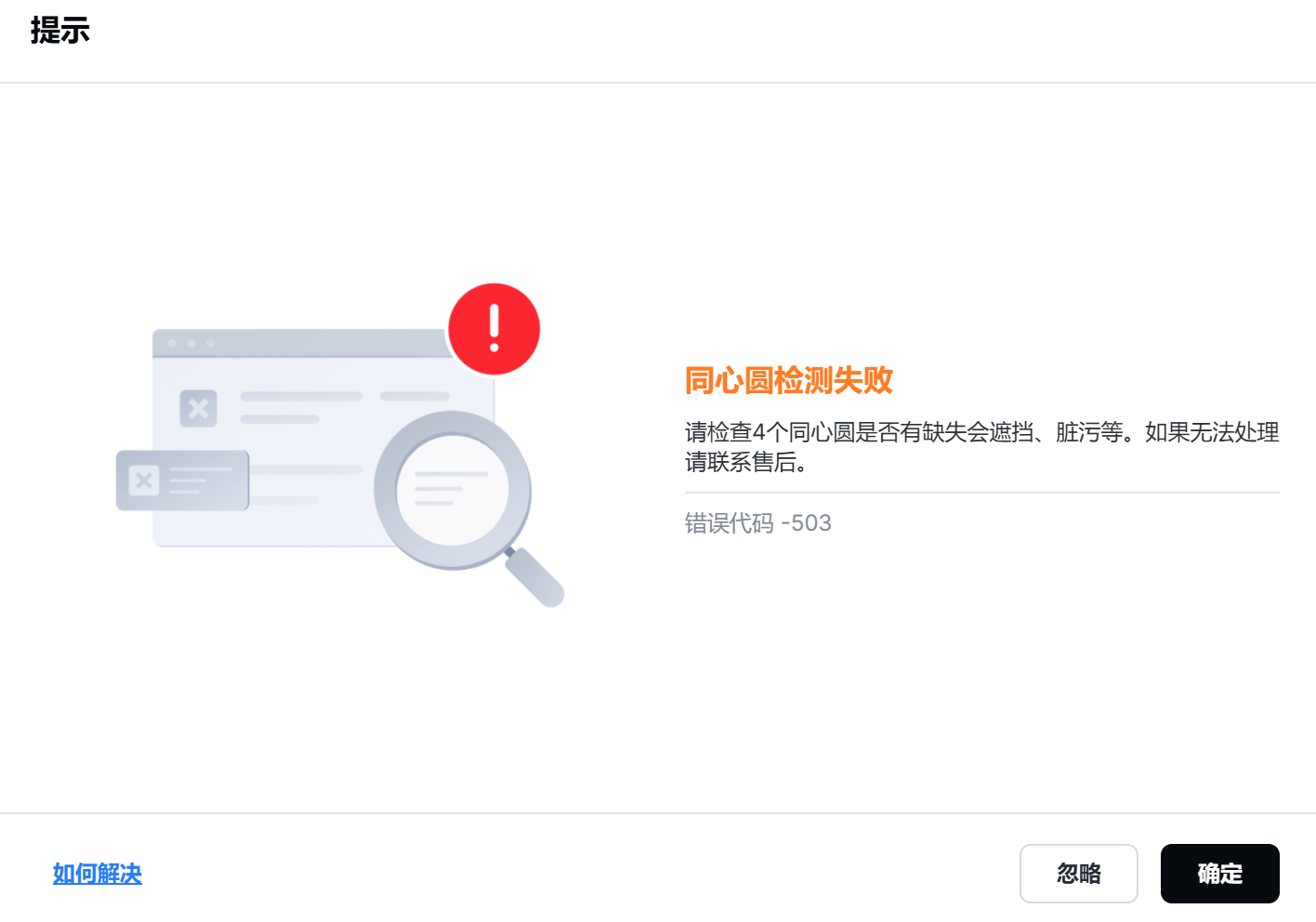This screenshot has width=1316, height=922.
Task: Open the 如何解决 help link
Action: point(98,874)
